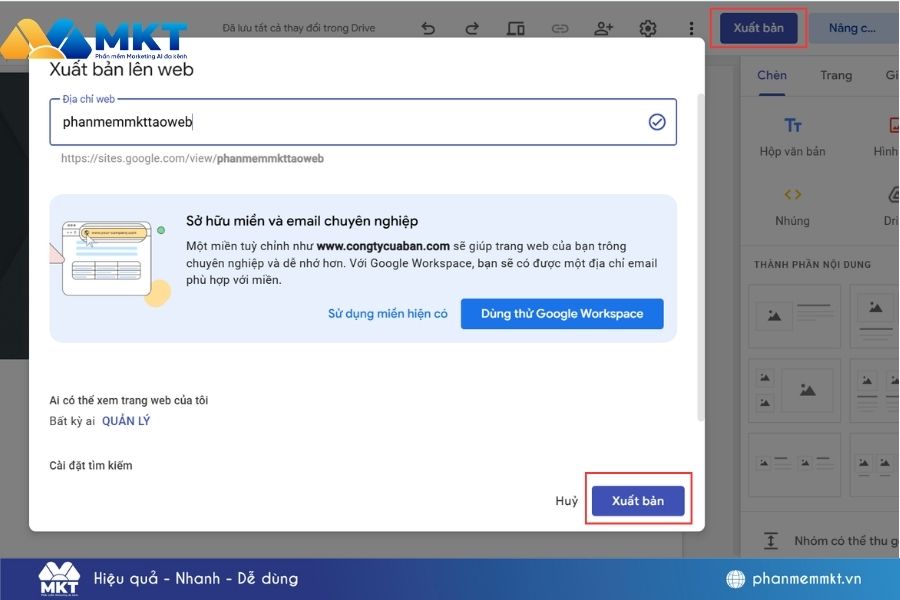Image resolution: width=900 pixels, height=600 pixels.
Task: Click the address available checkmark icon
Action: click(657, 122)
